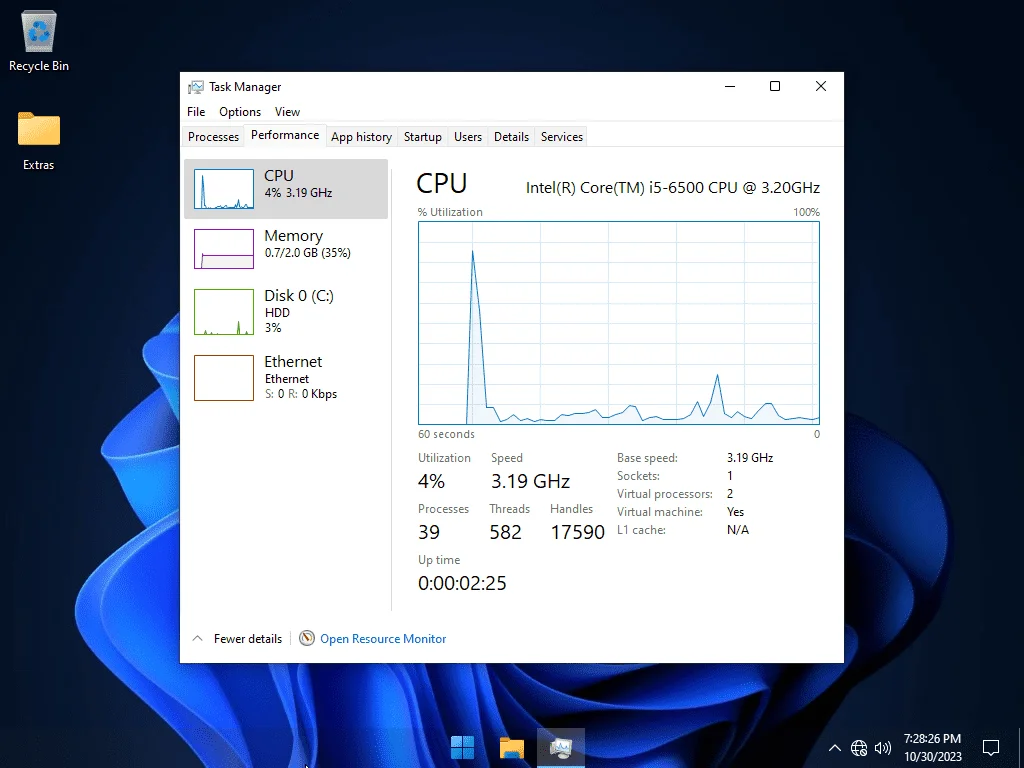Click the "Virtual processors:" label
The image size is (1024, 768).
pyautogui.click(x=665, y=494)
